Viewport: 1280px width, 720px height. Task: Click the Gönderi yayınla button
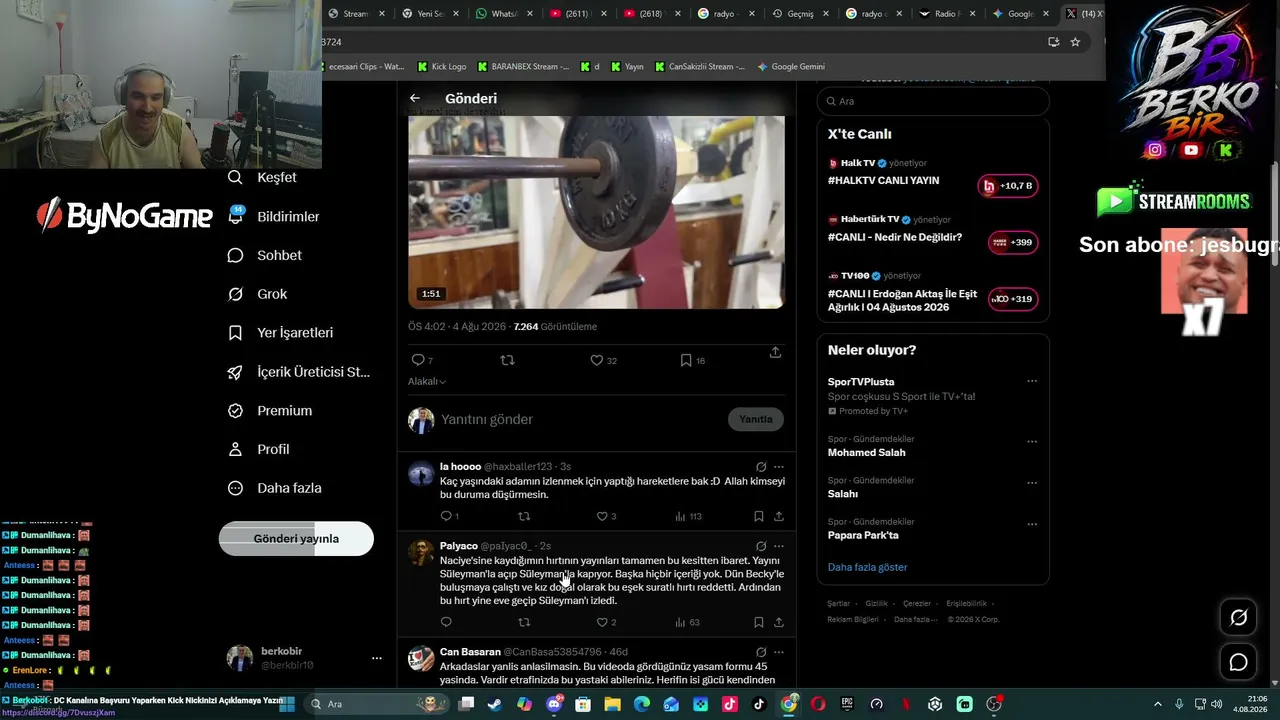point(296,538)
